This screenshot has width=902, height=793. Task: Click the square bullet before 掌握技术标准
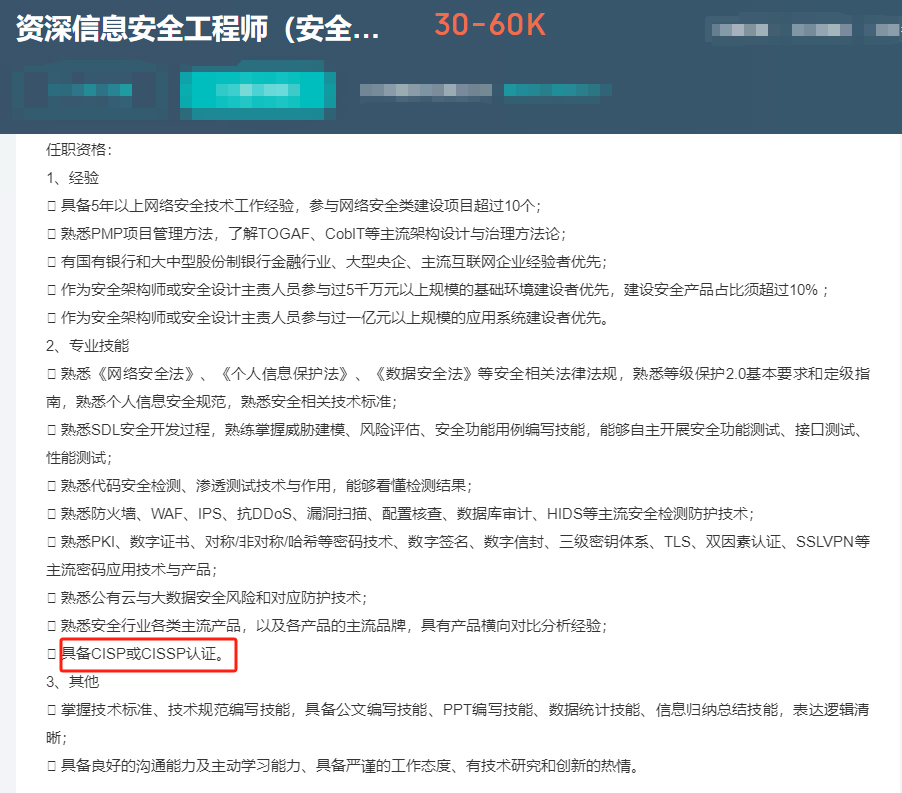51,710
